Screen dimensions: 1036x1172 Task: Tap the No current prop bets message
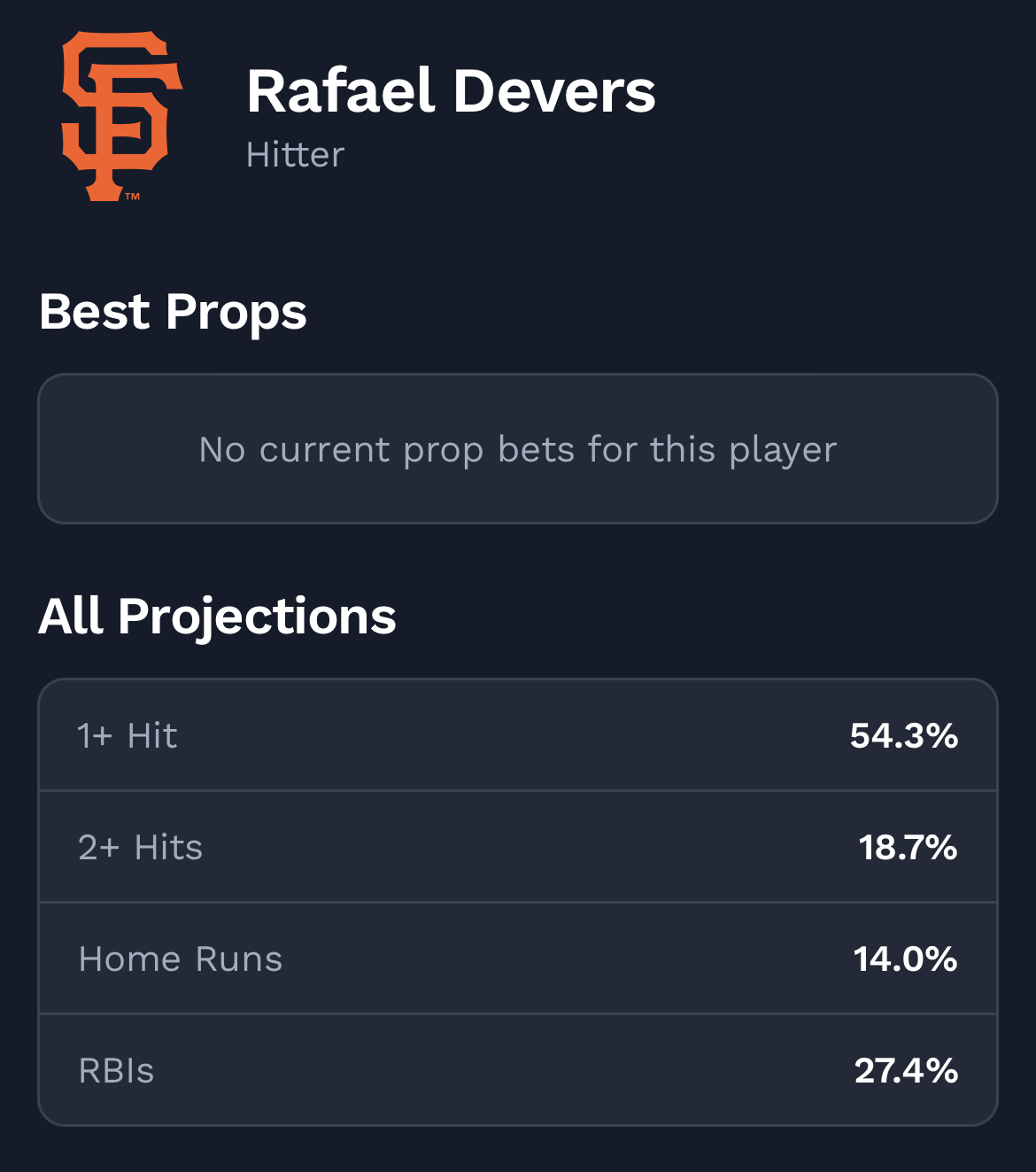pos(517,450)
